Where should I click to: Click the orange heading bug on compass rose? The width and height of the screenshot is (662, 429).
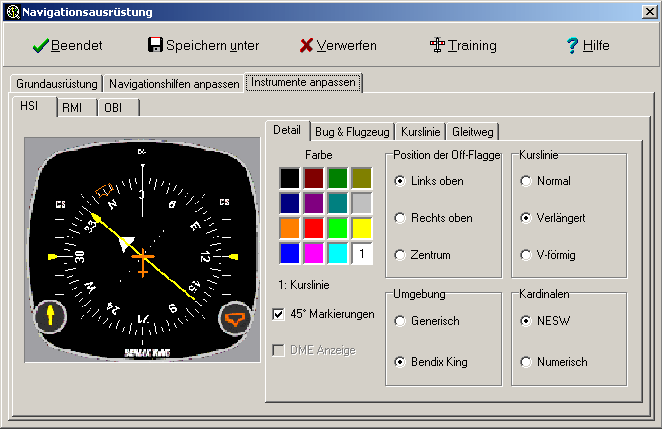(x=104, y=190)
